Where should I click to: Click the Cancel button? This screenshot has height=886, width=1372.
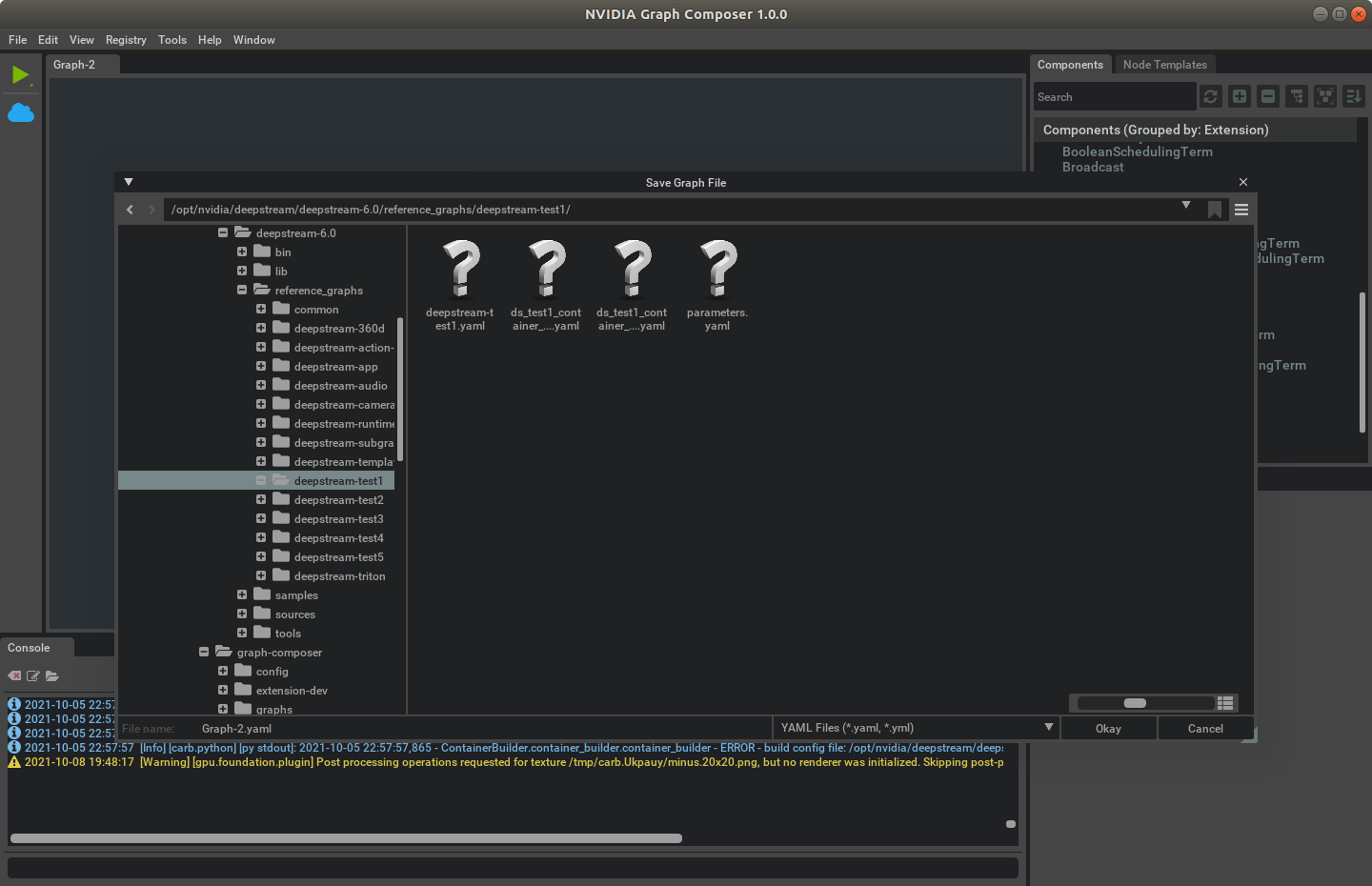[x=1205, y=729]
